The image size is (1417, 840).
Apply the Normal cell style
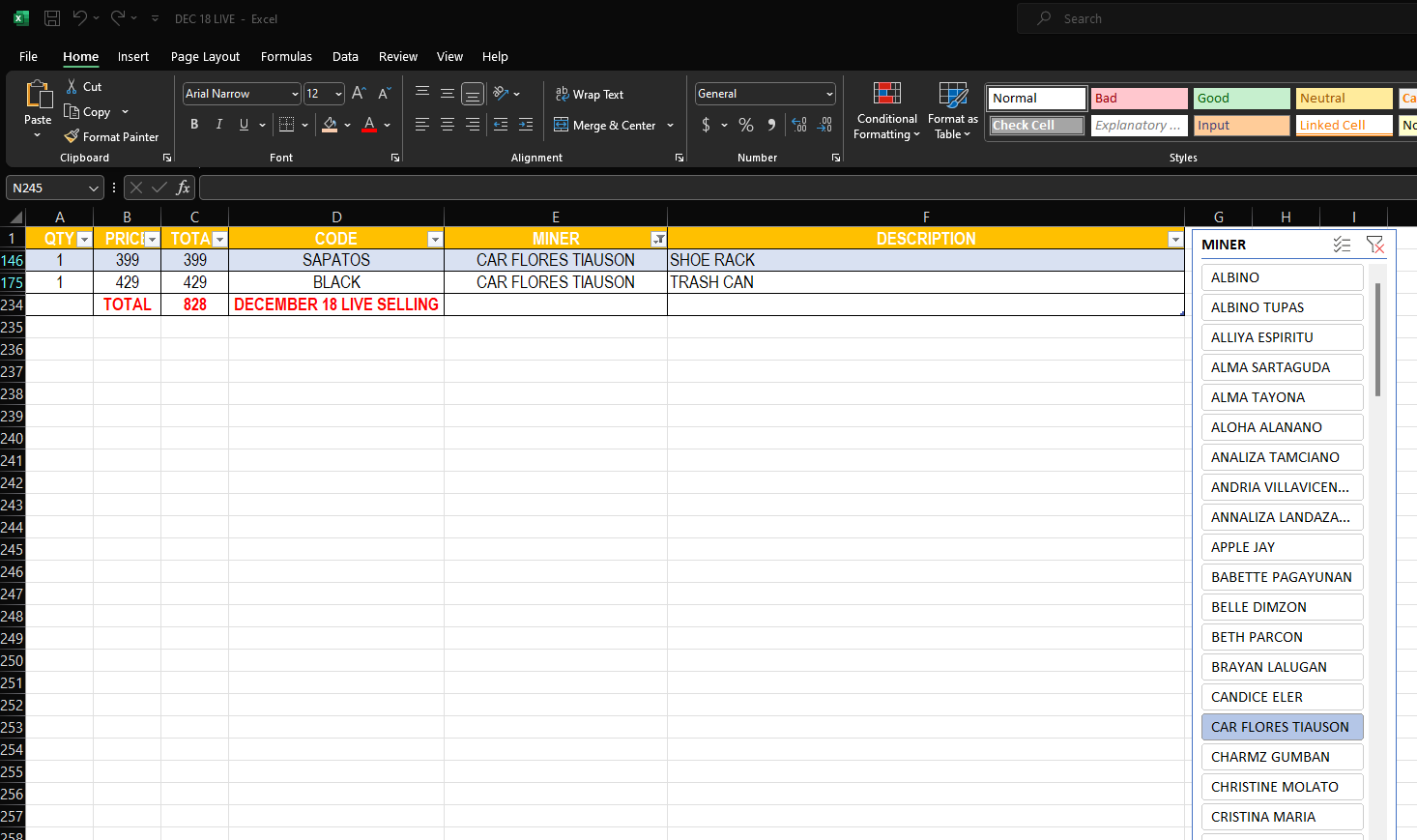tap(1036, 99)
